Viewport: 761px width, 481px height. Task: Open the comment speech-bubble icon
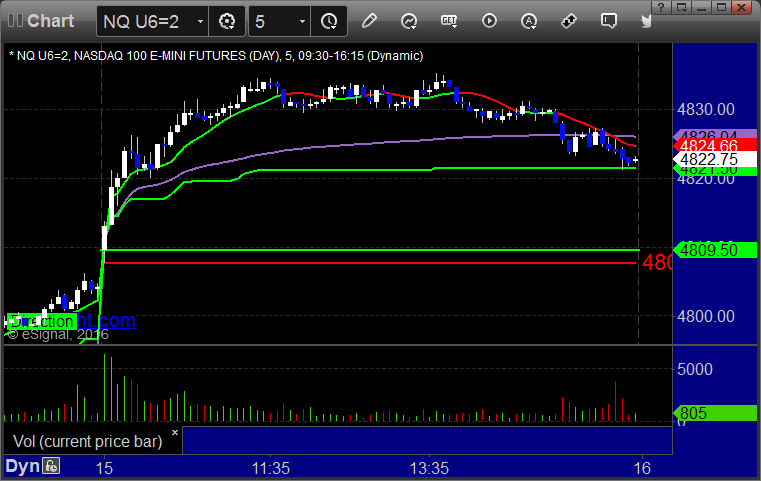pyautogui.click(x=609, y=21)
